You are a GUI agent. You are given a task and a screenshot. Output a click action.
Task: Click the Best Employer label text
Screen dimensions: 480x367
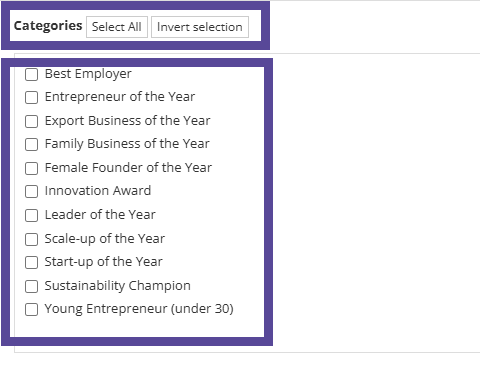(x=88, y=74)
